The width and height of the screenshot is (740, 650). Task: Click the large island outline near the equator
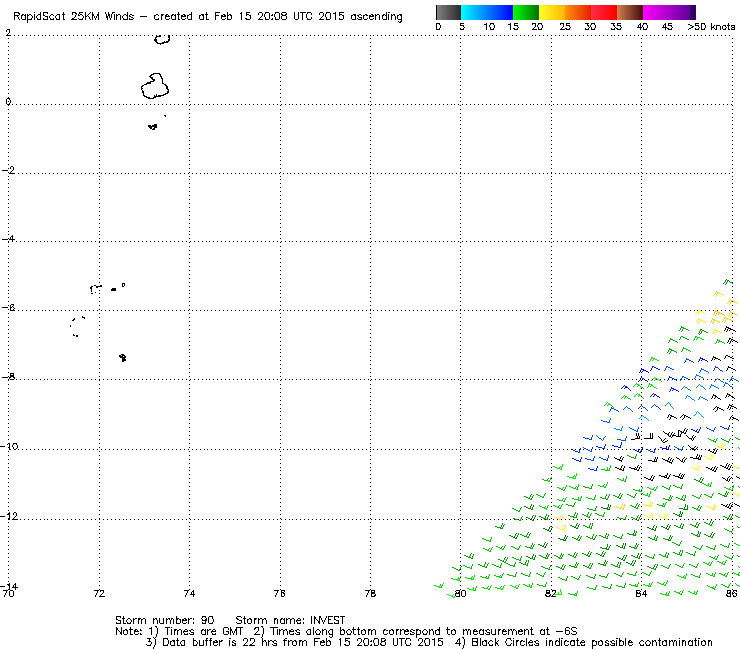click(155, 86)
